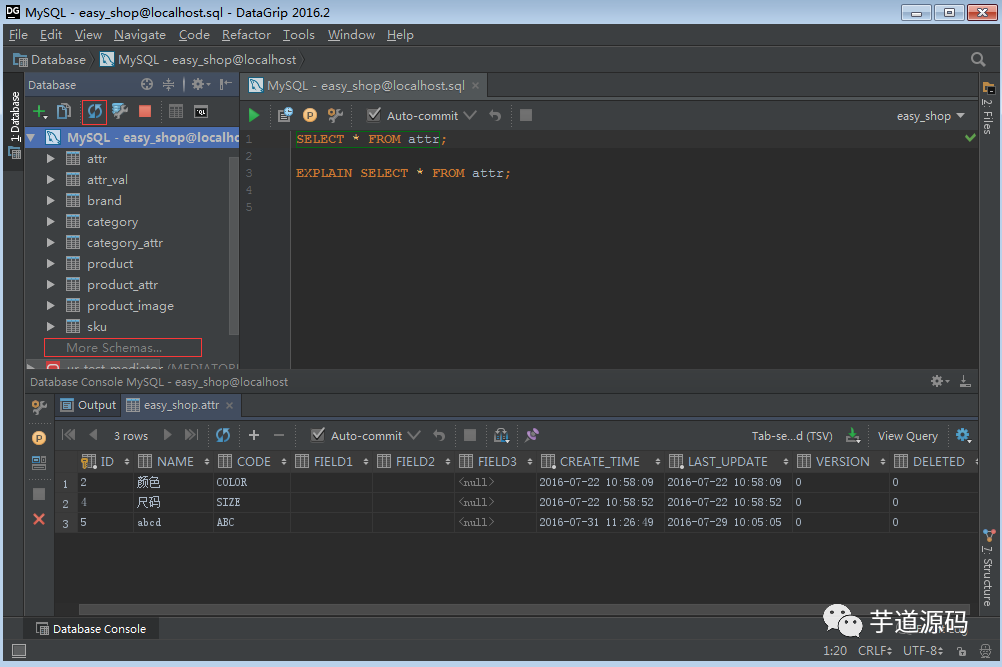Screen dimensions: 1002x667
Task: Open the File menu
Action: coord(18,34)
